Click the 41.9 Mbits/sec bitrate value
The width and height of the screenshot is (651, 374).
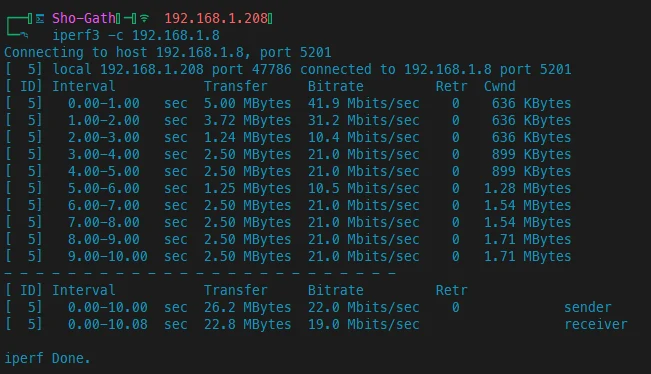click(363, 103)
